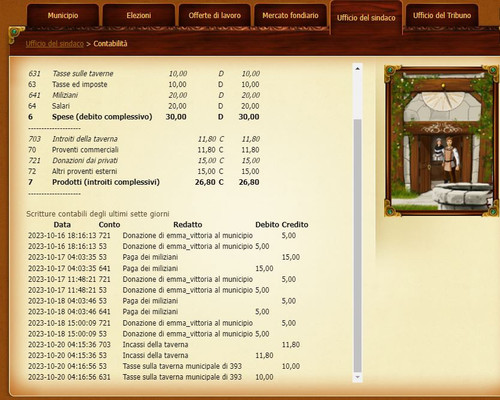Click the town hall entrance picture
The width and height of the screenshot is (500, 400).
(442, 141)
